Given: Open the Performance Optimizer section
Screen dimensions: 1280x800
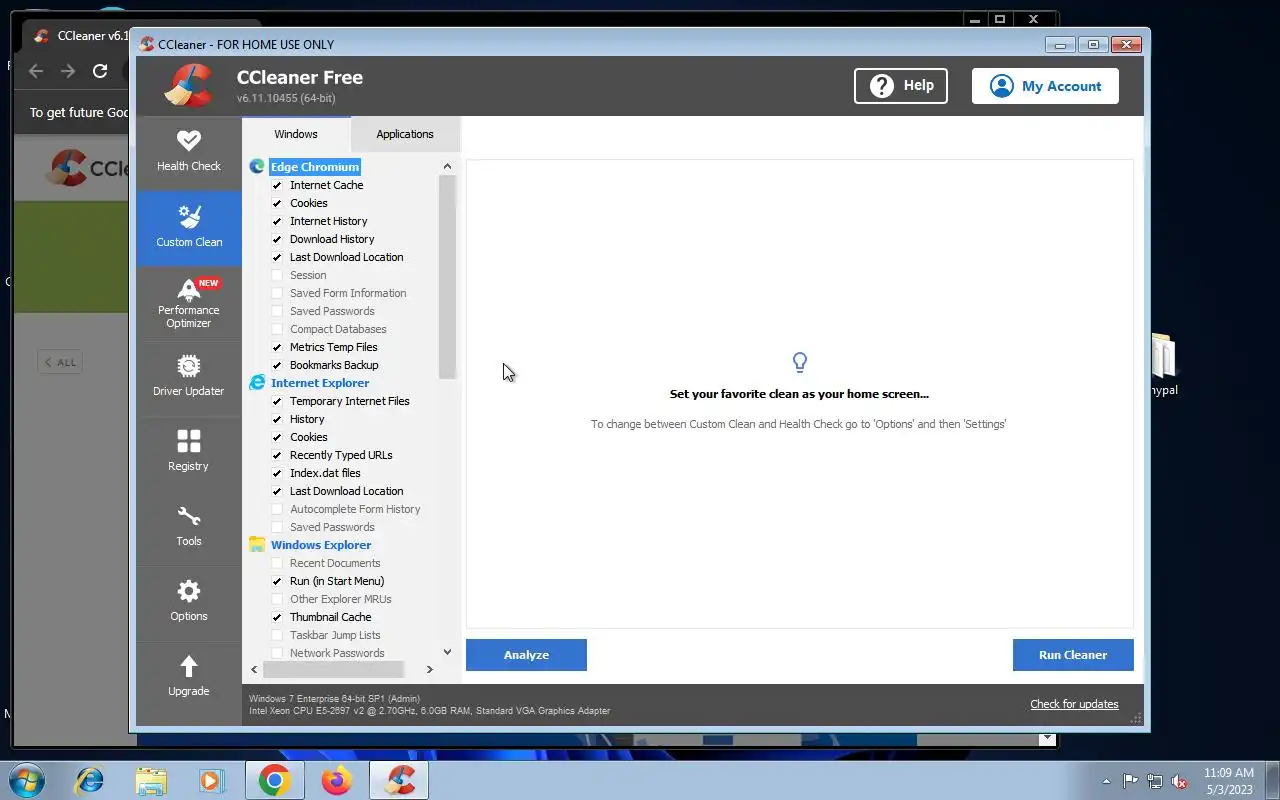Looking at the screenshot, I should (188, 303).
